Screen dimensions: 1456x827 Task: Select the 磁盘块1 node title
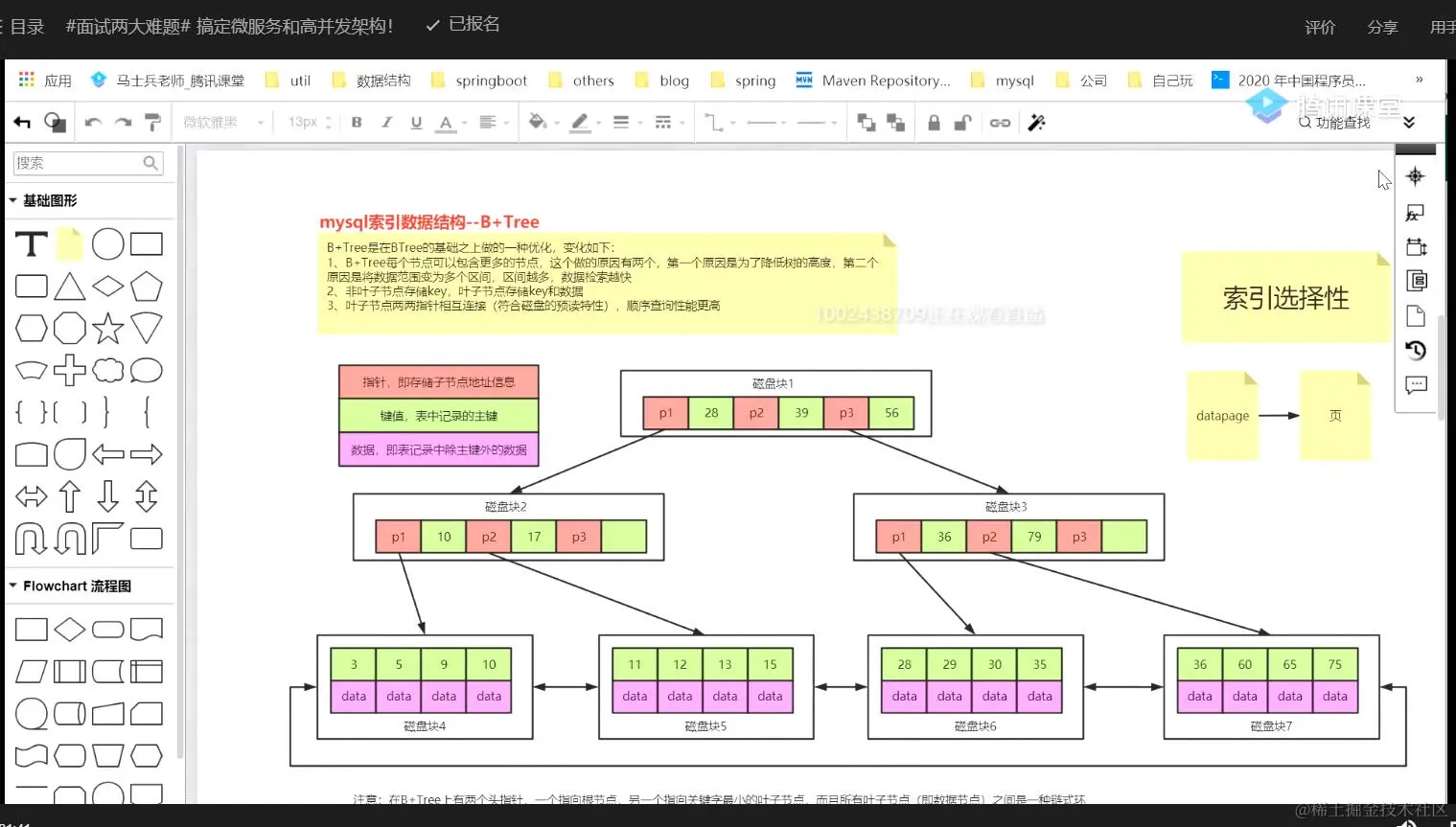[x=773, y=383]
